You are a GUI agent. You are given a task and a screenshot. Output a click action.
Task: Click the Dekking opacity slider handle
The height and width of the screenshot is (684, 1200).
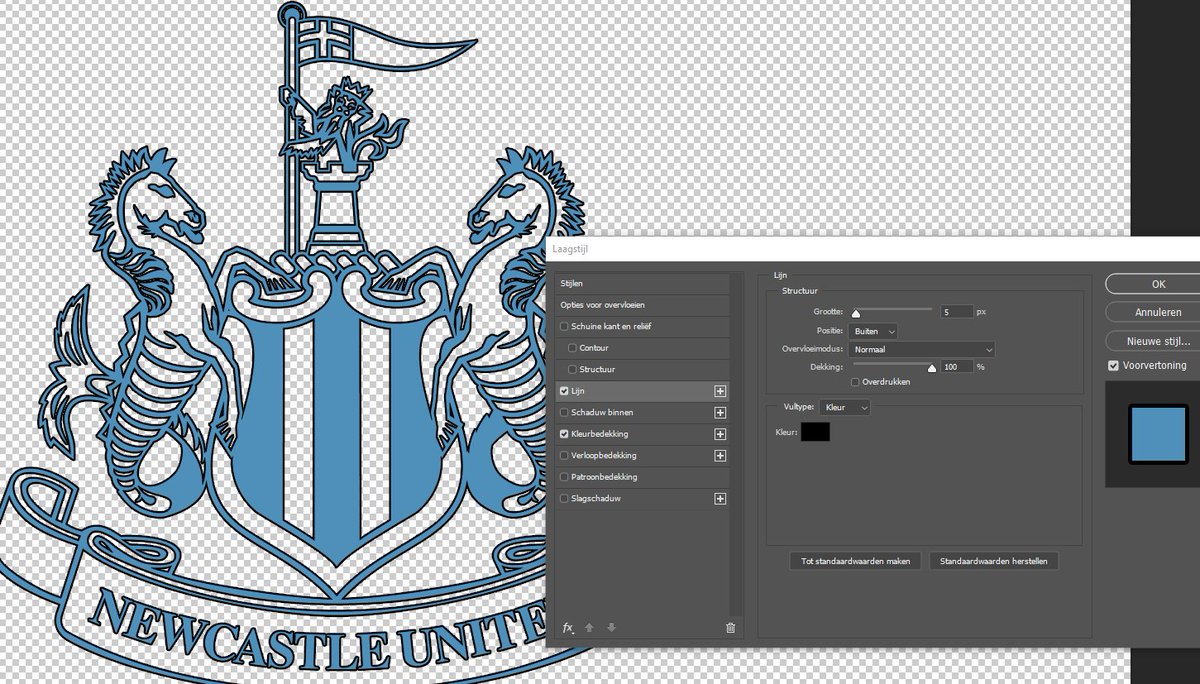[x=932, y=369]
